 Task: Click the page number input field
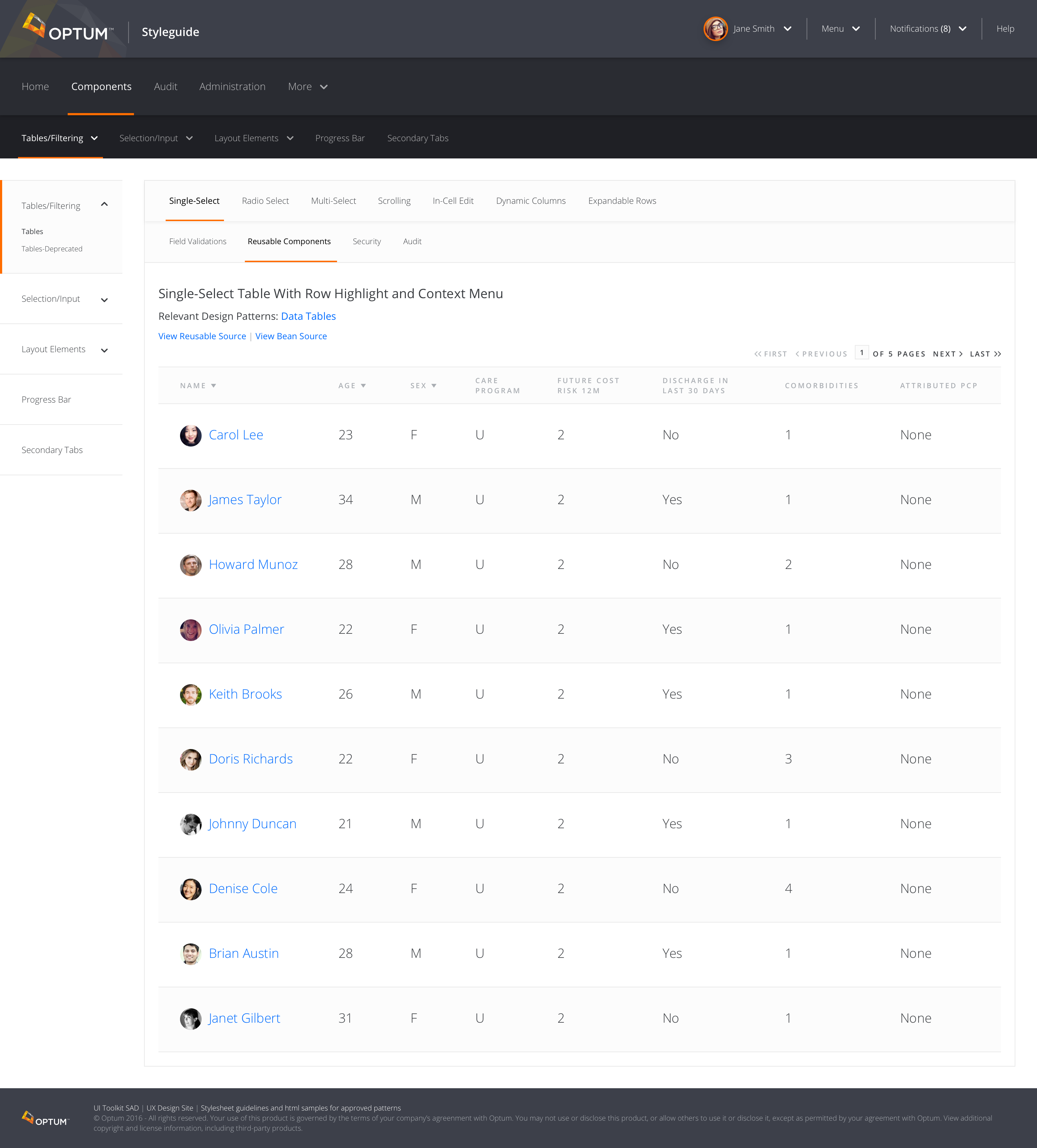[x=862, y=353]
